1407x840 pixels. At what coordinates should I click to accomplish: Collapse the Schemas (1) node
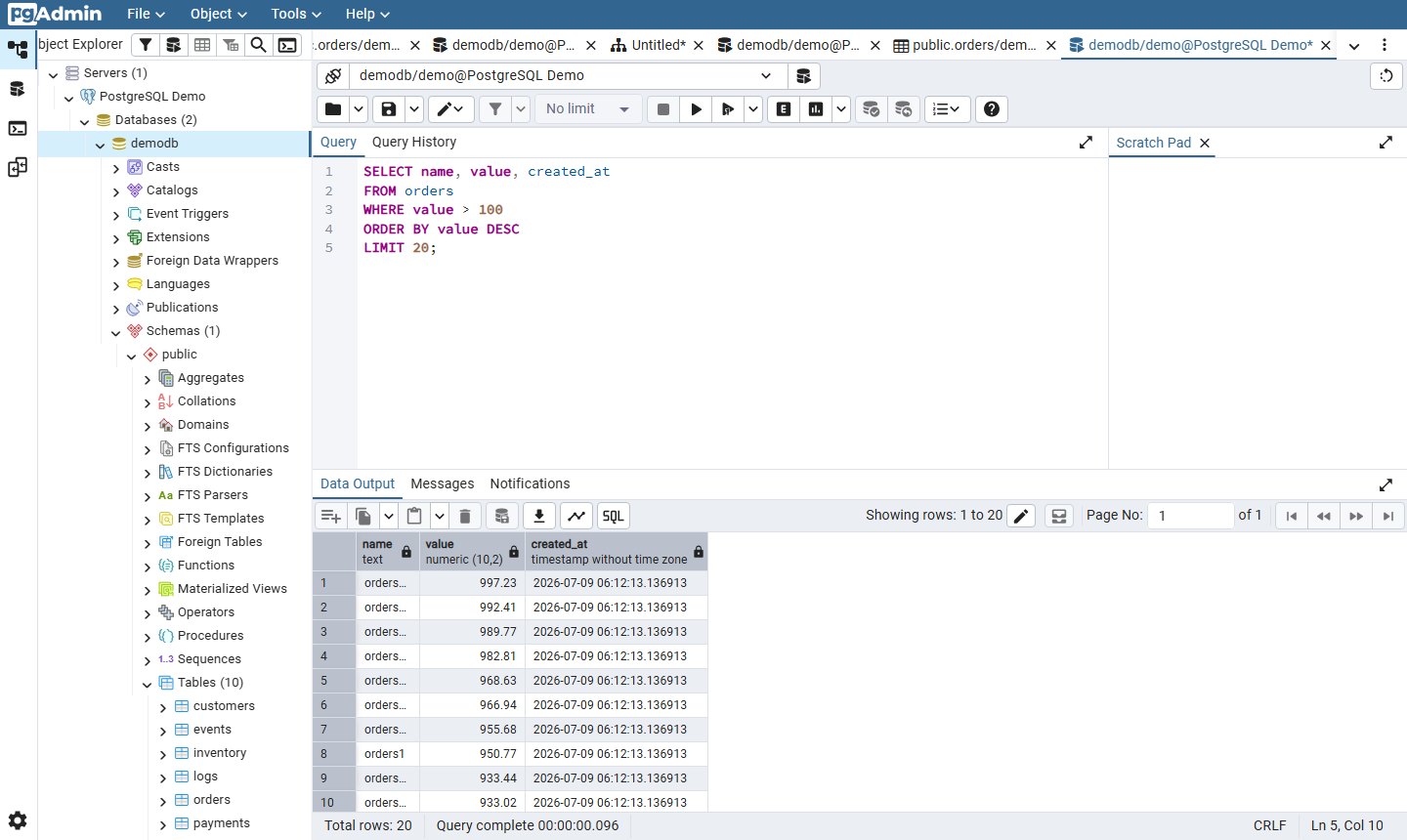(x=116, y=332)
